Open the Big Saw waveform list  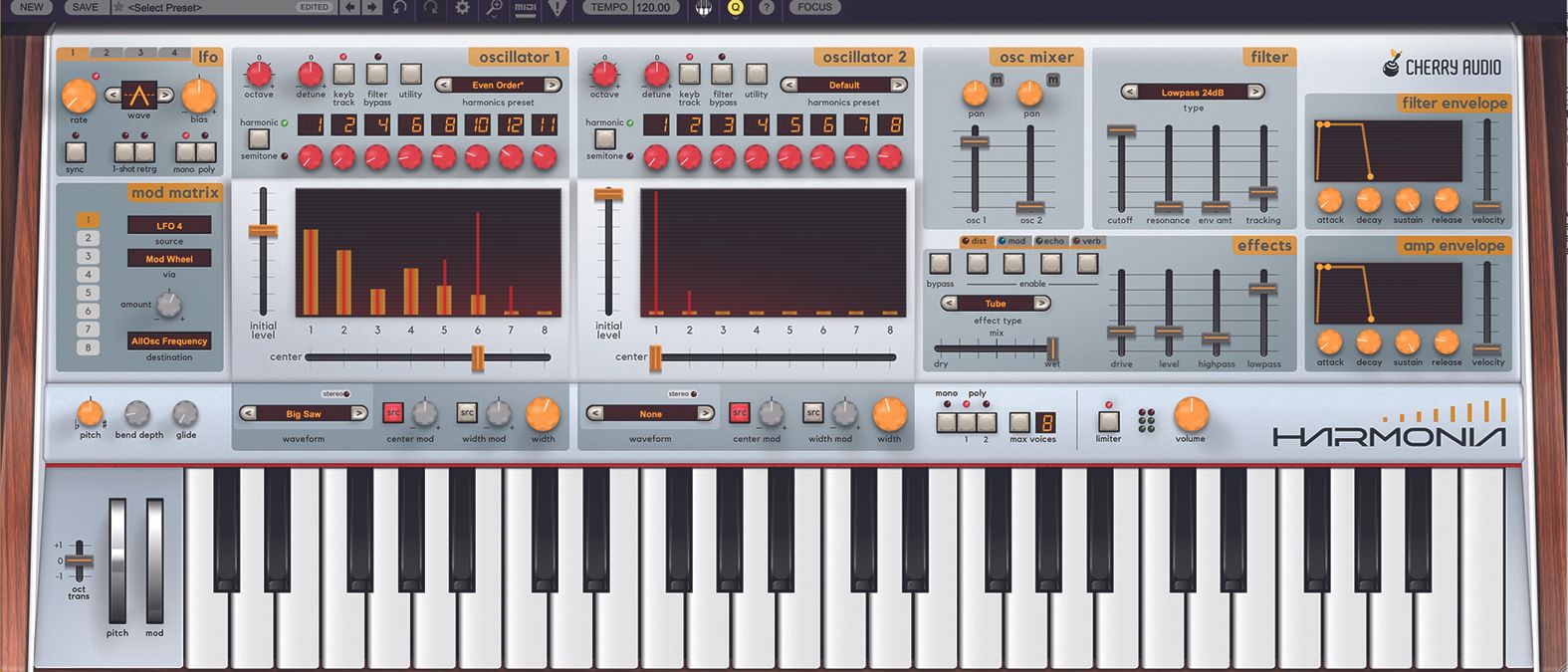click(304, 413)
